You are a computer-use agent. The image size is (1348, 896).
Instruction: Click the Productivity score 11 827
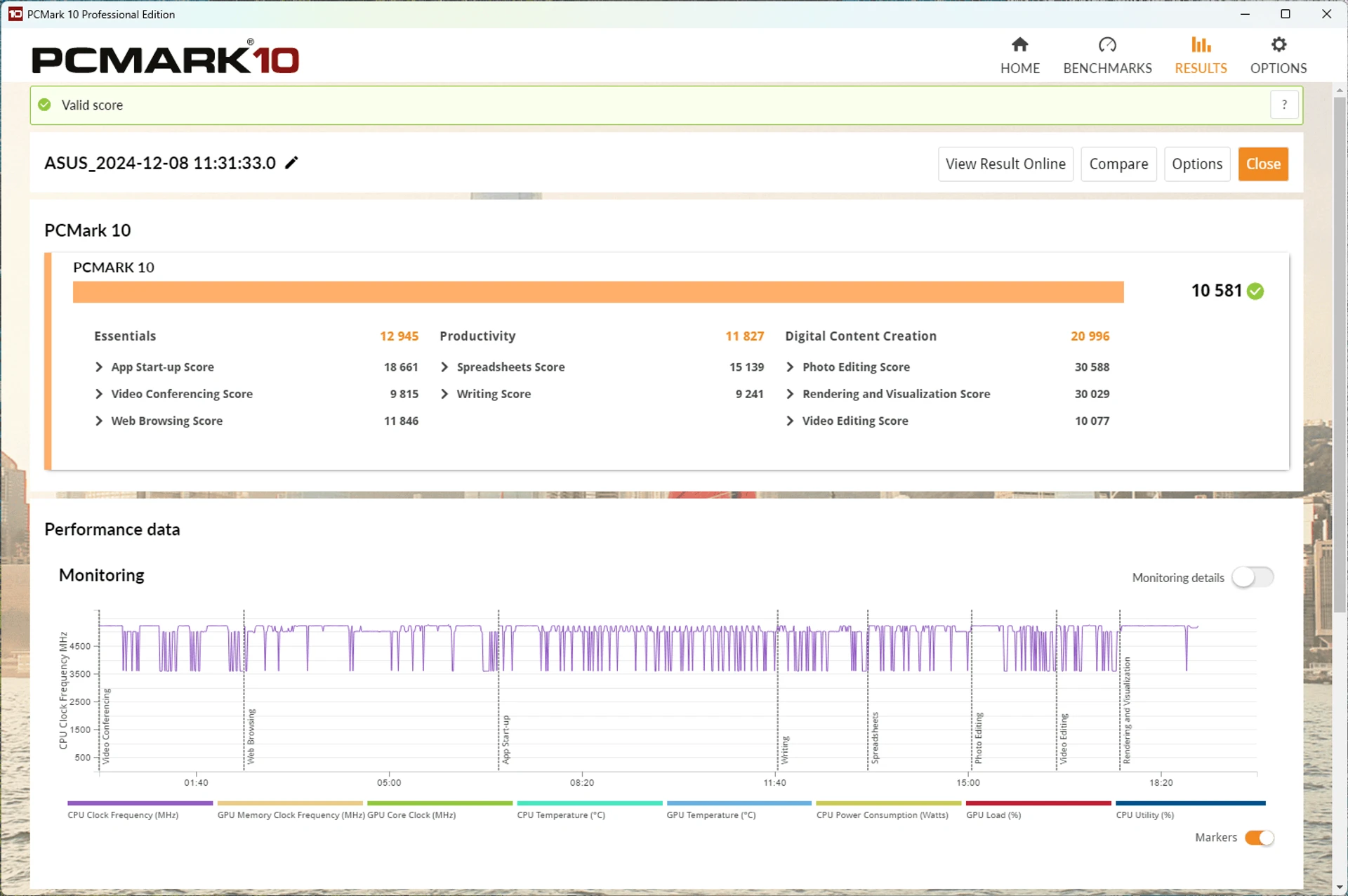(744, 336)
